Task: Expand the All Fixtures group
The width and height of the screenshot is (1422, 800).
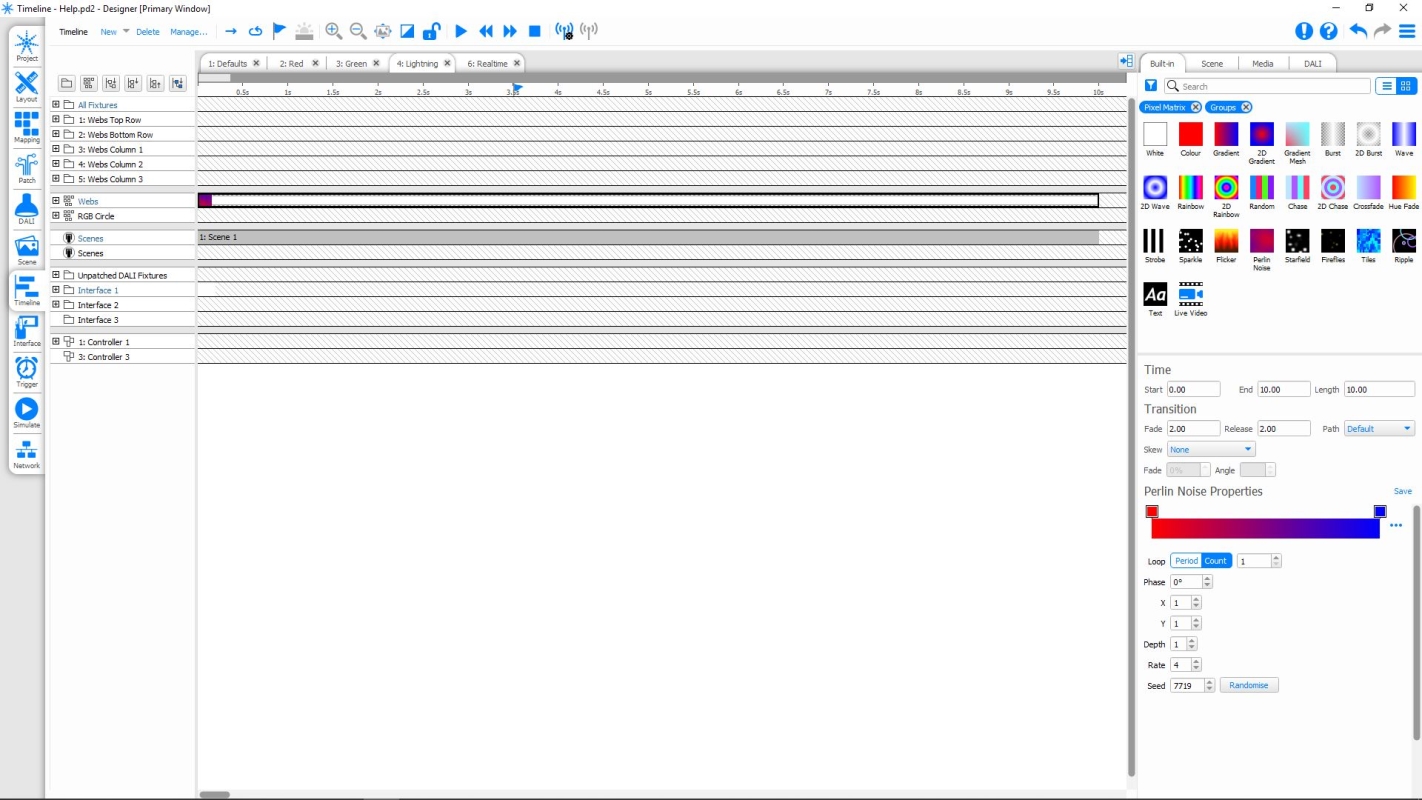Action: tap(56, 105)
